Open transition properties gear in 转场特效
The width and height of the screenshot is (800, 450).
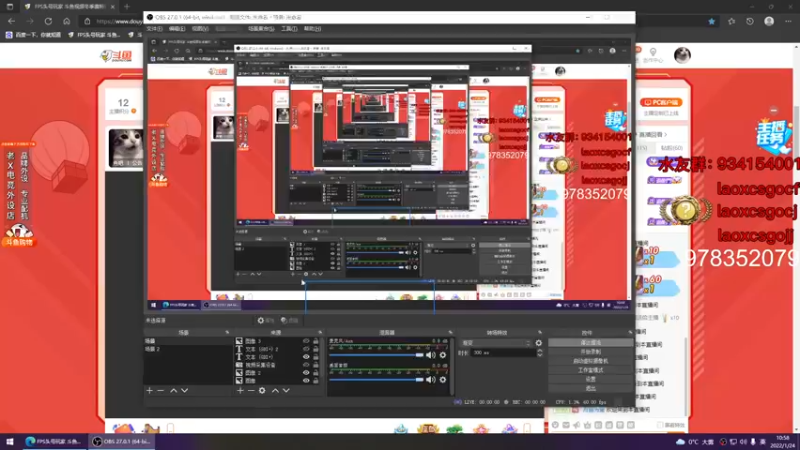point(539,343)
